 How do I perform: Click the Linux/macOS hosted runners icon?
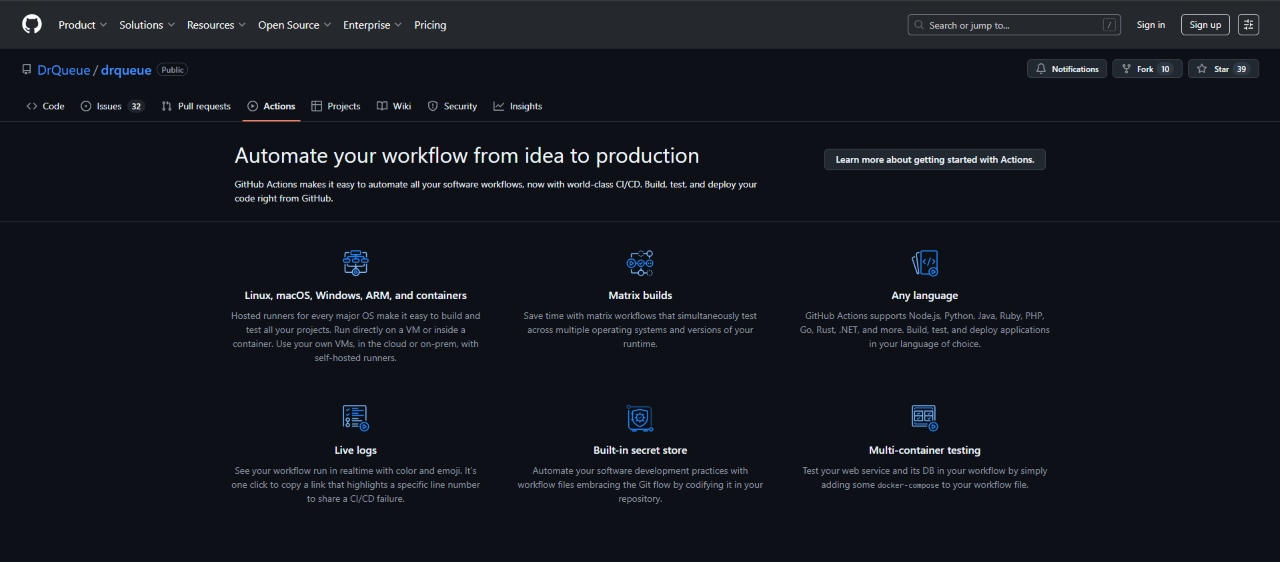pyautogui.click(x=355, y=263)
